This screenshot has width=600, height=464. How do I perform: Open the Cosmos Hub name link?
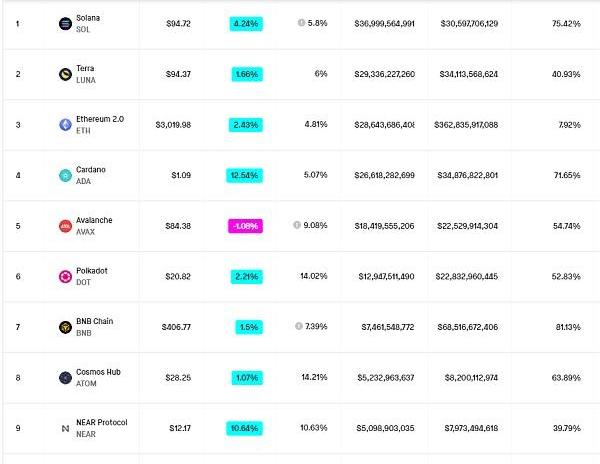tap(98, 372)
